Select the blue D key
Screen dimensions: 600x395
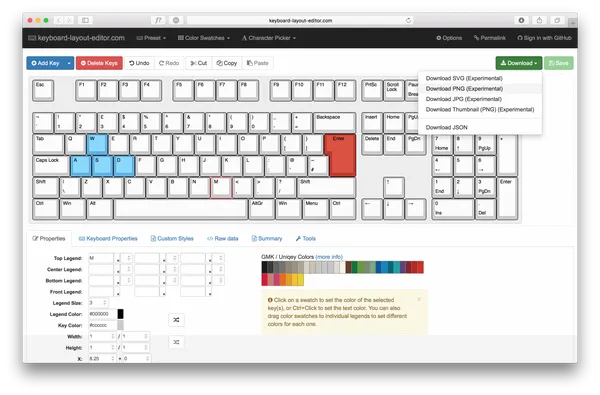[124, 166]
